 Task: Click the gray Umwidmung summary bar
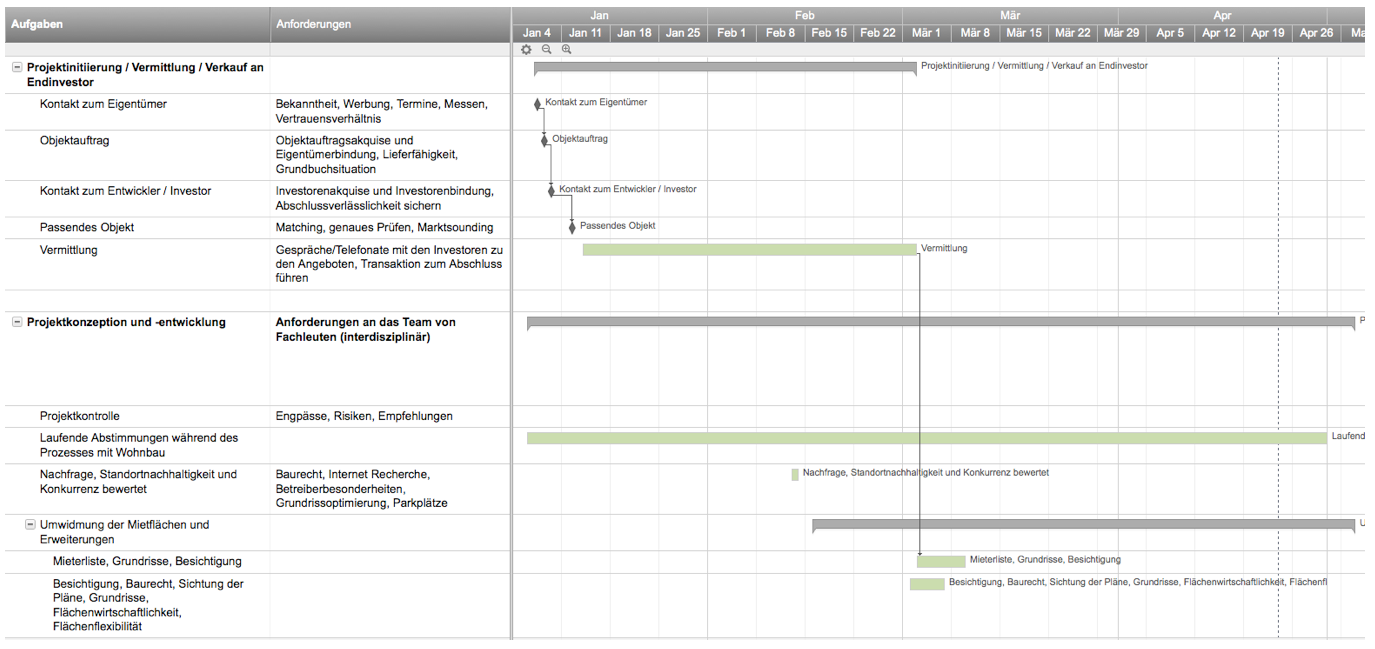pos(1080,523)
